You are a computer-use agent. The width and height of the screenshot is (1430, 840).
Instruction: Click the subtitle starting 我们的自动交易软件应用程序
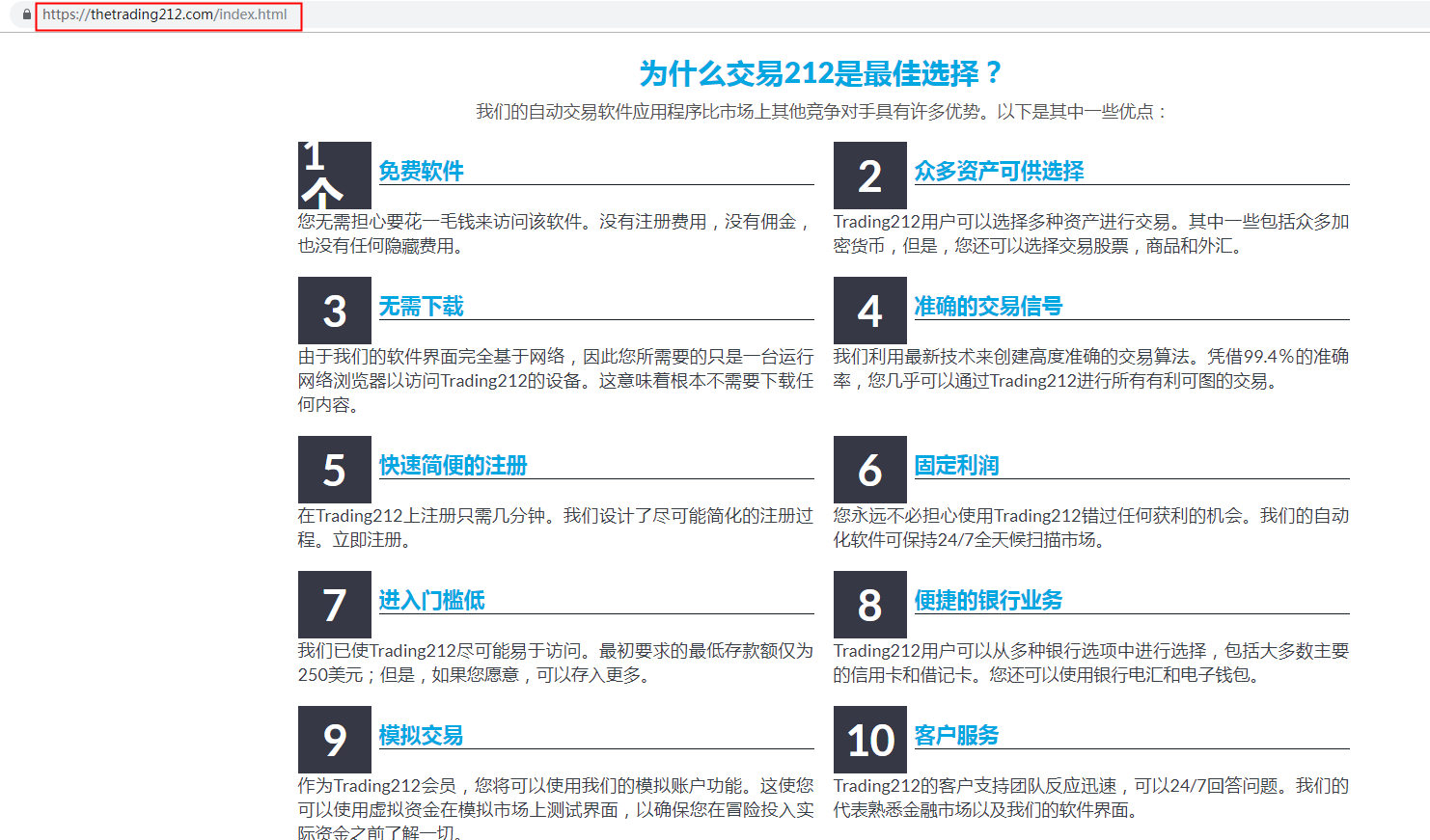point(822,112)
